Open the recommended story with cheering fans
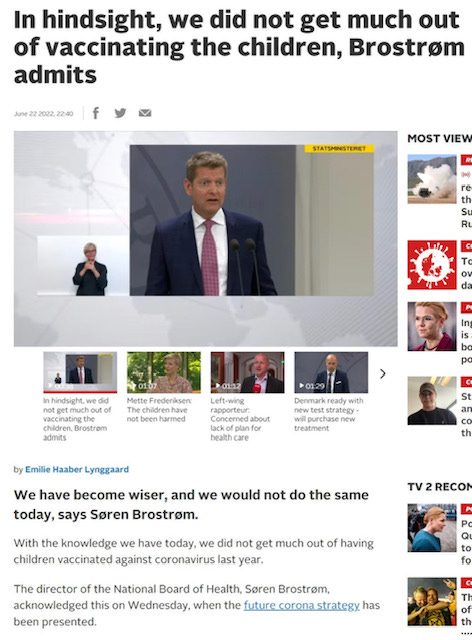The image size is (472, 640). tap(432, 602)
